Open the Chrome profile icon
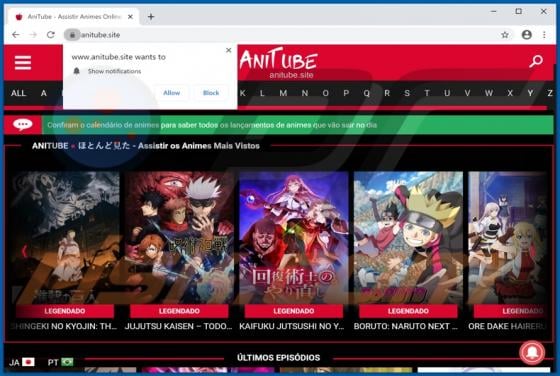 (526, 35)
